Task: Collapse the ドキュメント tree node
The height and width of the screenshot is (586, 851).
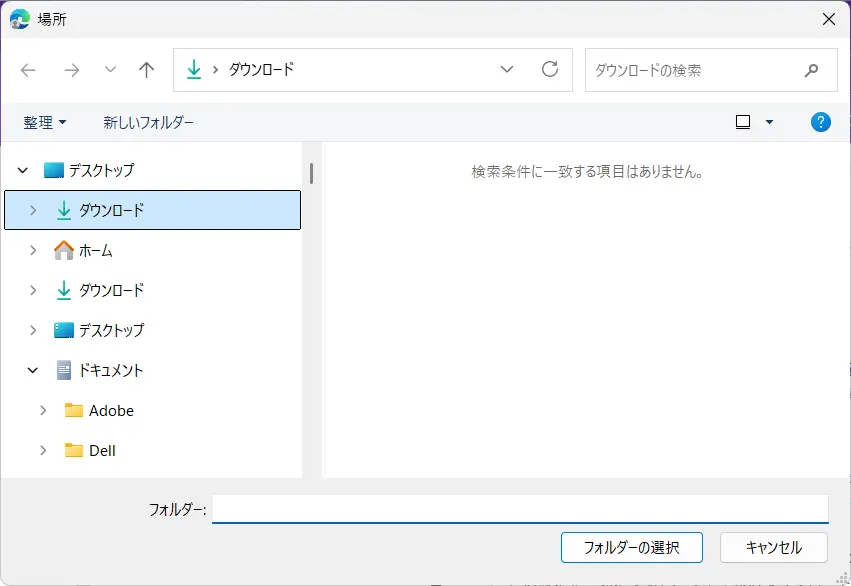Action: click(33, 370)
